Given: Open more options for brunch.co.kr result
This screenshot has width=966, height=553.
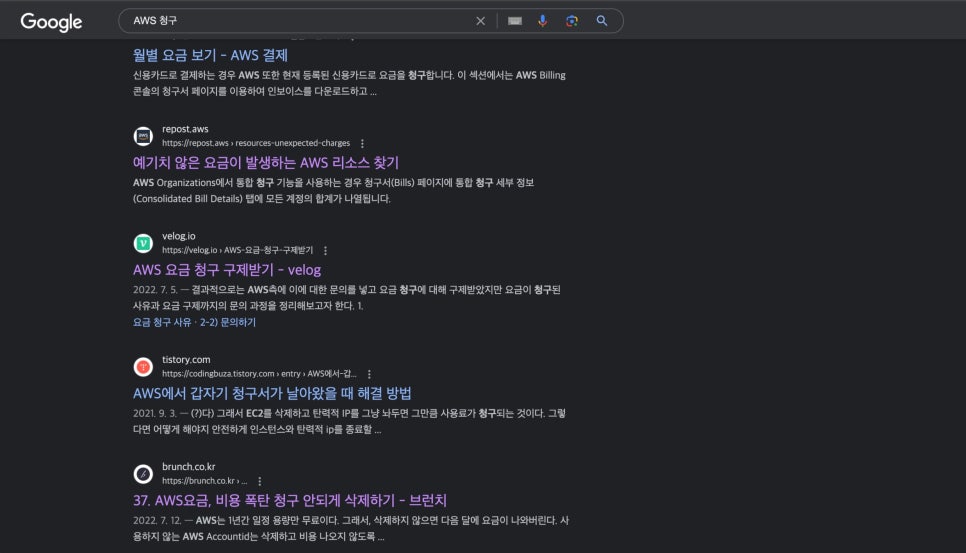Looking at the screenshot, I should (259, 481).
